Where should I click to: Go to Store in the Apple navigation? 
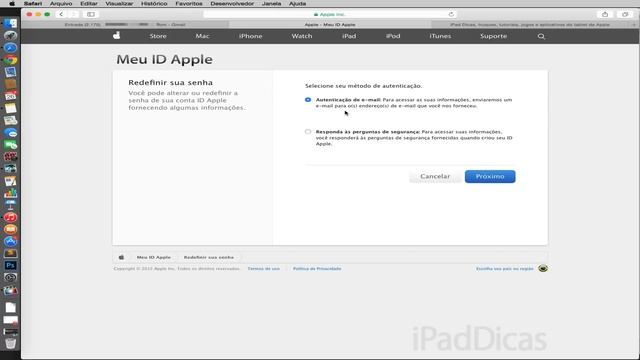point(158,36)
